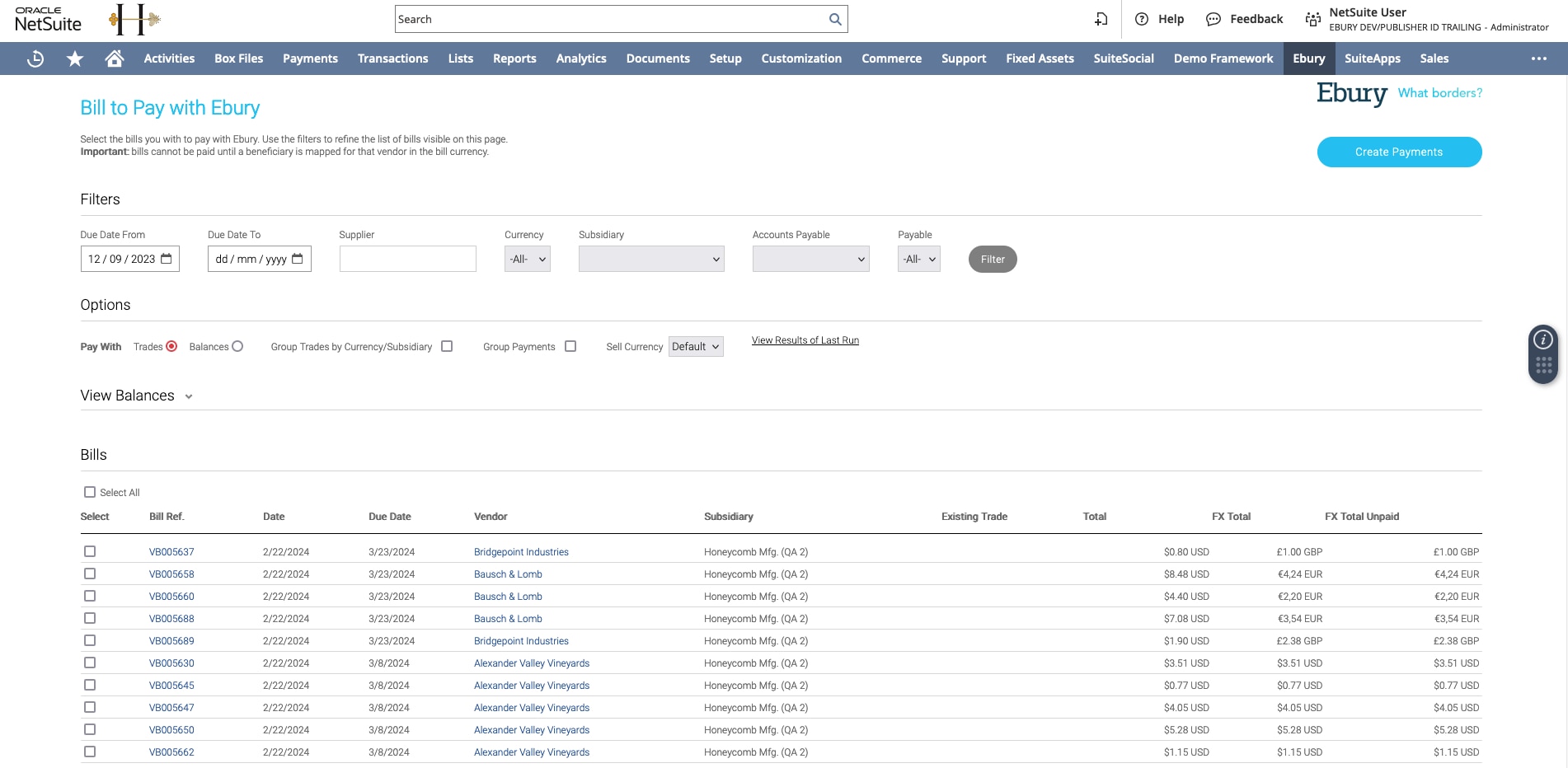
Task: Click the floating info icon on right
Action: 1543,340
